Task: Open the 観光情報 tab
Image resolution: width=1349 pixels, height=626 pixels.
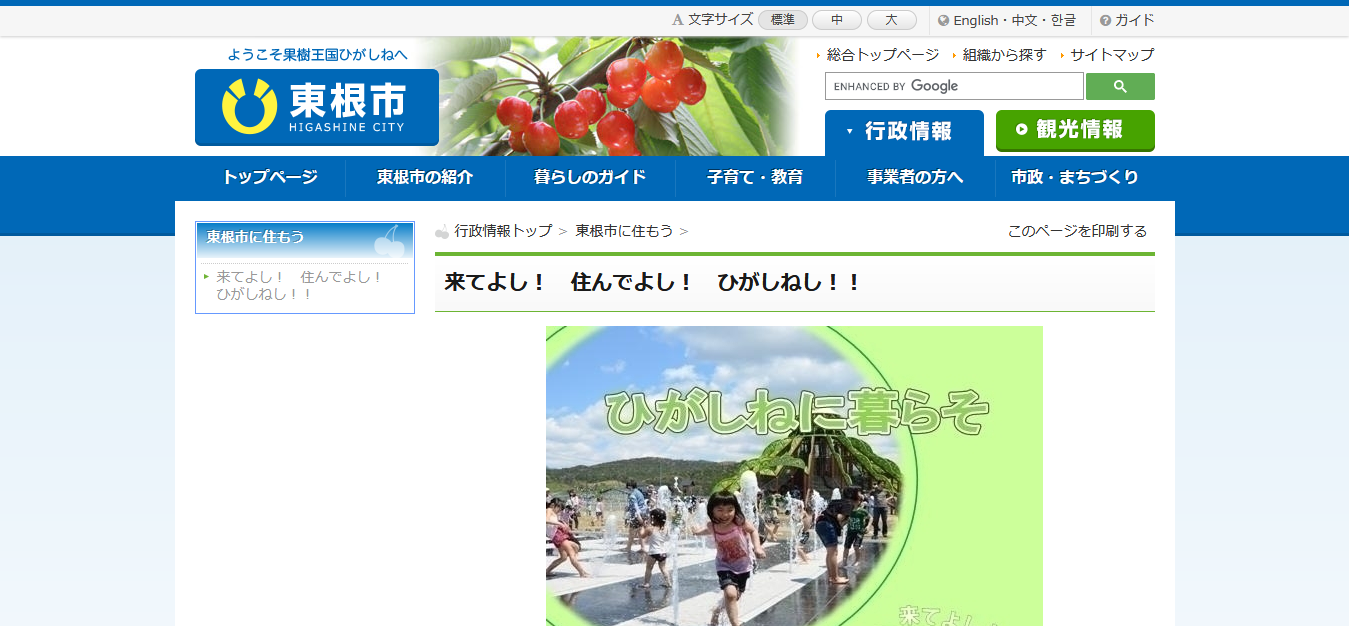Action: 1075,130
